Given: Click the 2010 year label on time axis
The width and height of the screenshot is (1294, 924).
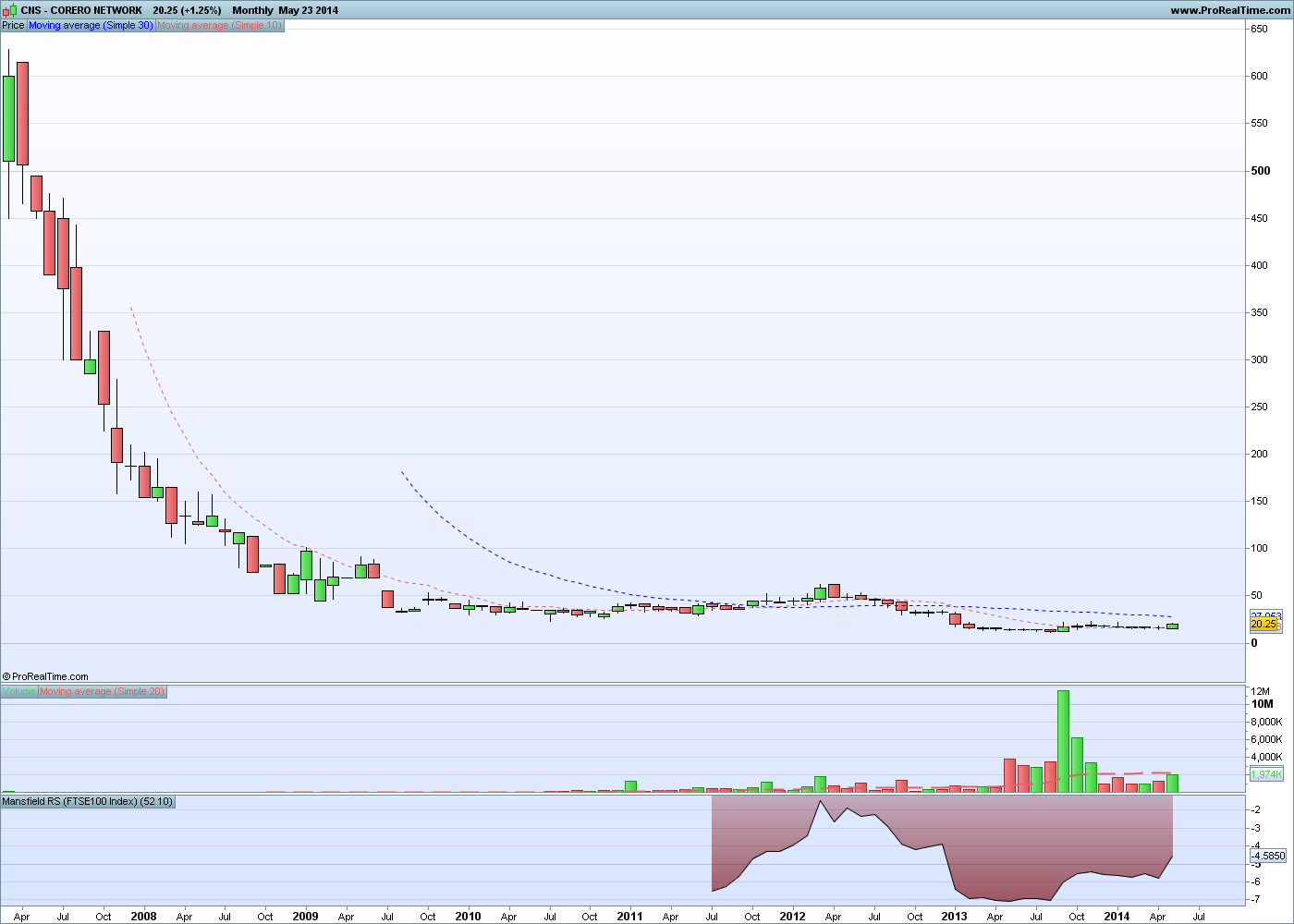Looking at the screenshot, I should pyautogui.click(x=468, y=917).
